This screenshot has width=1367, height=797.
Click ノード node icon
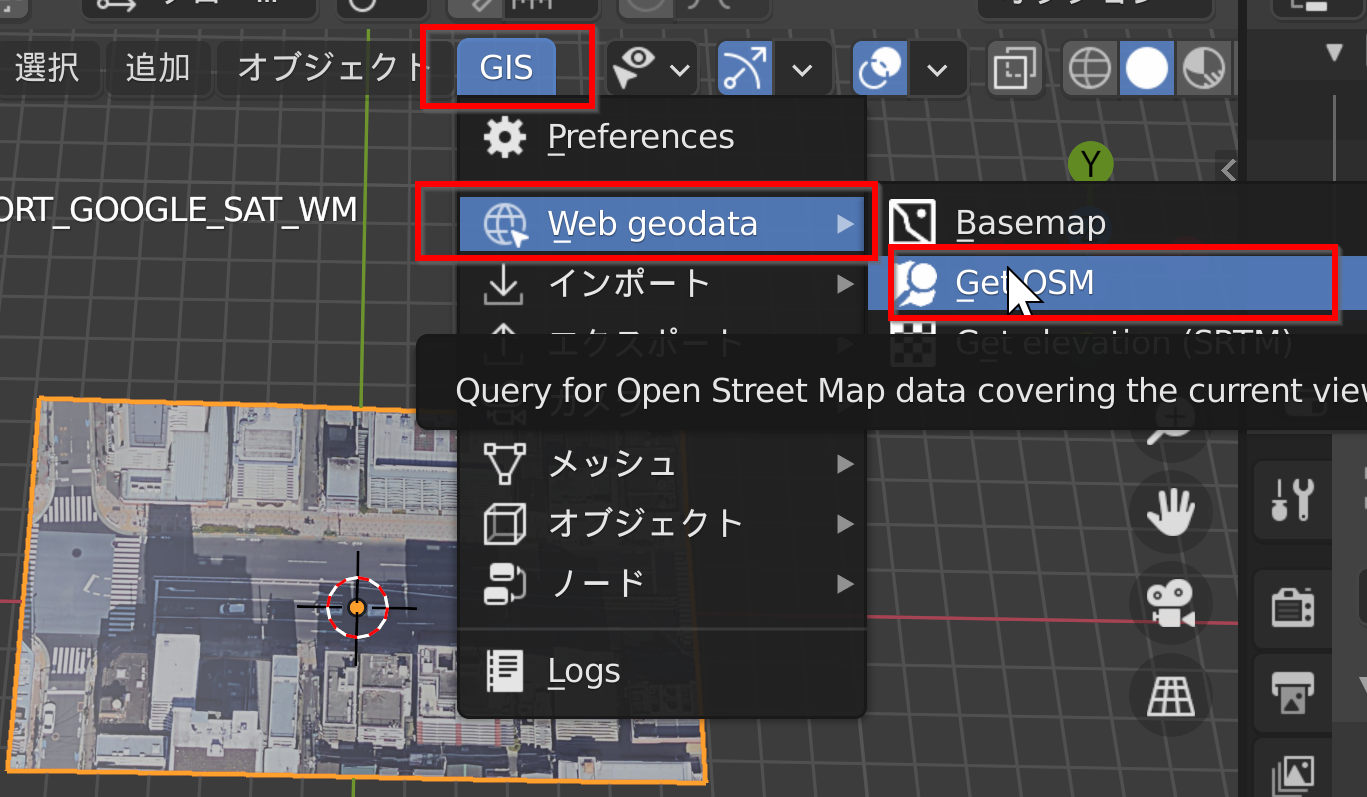click(x=504, y=582)
